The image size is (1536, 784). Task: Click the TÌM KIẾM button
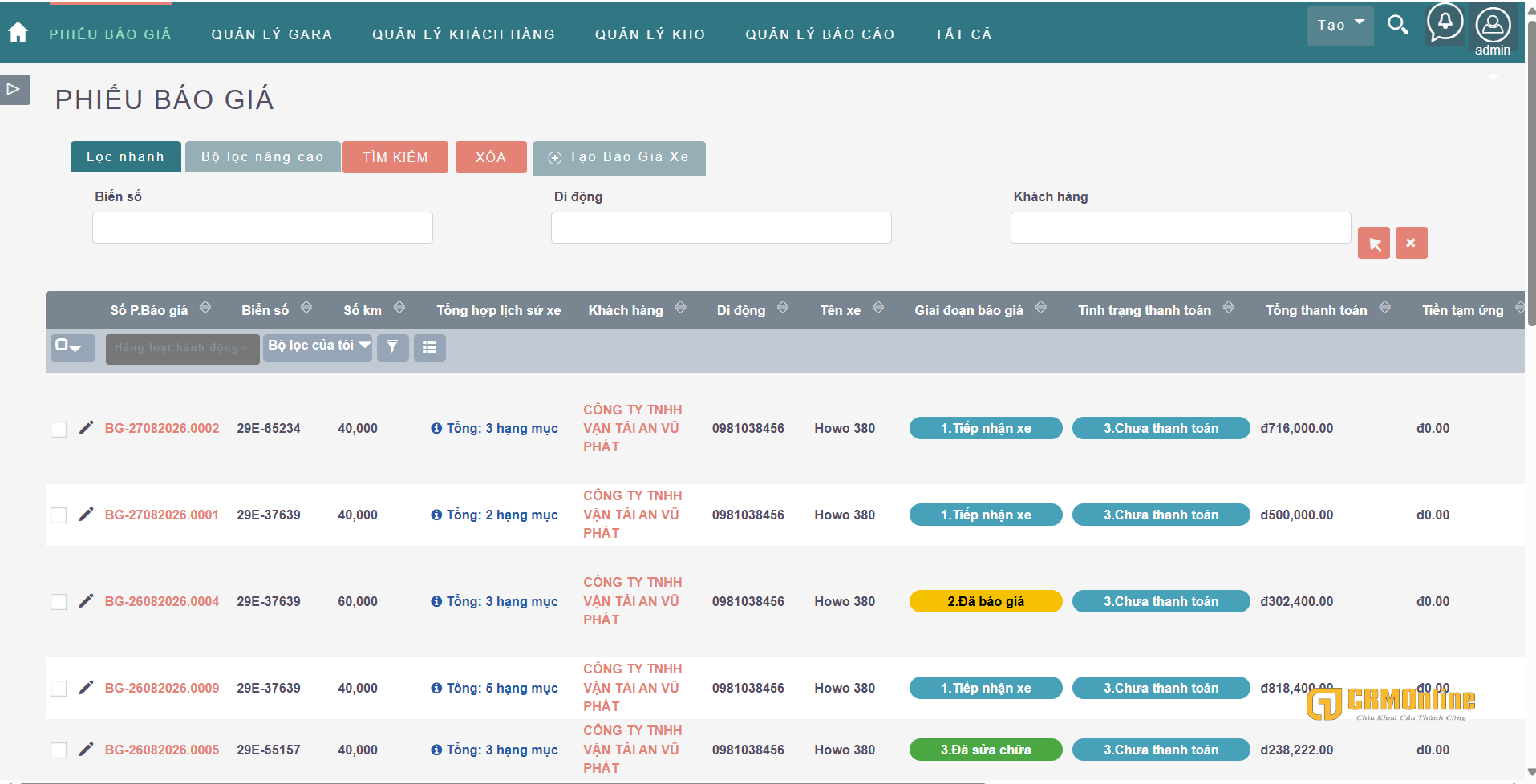click(x=395, y=157)
